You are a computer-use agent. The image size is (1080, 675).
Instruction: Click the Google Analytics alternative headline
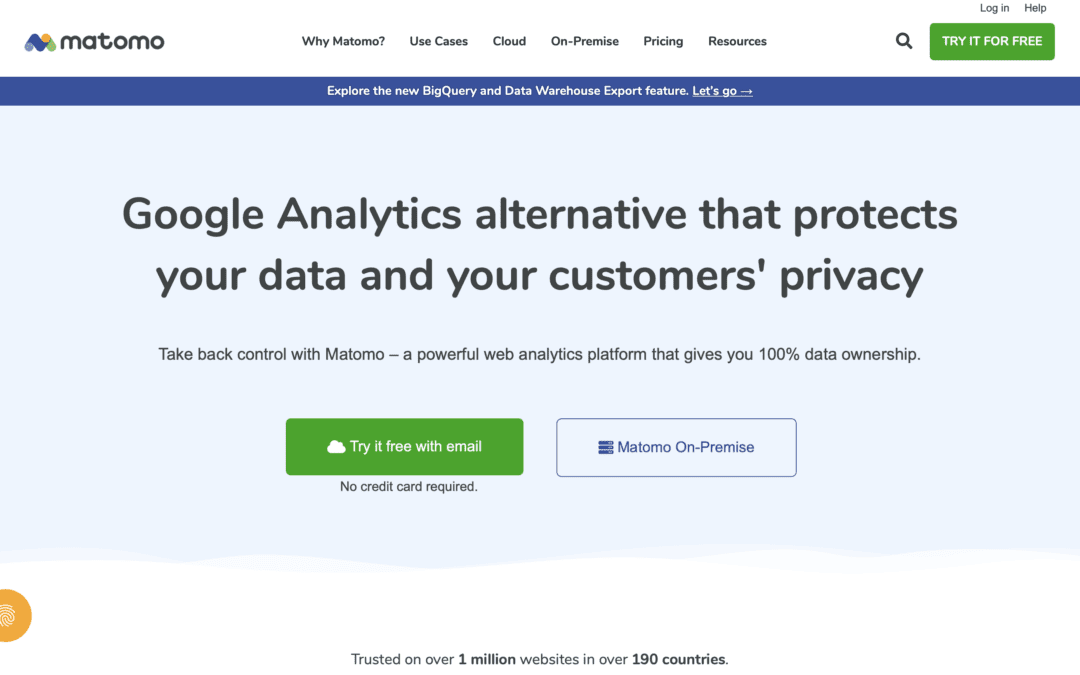pyautogui.click(x=540, y=245)
